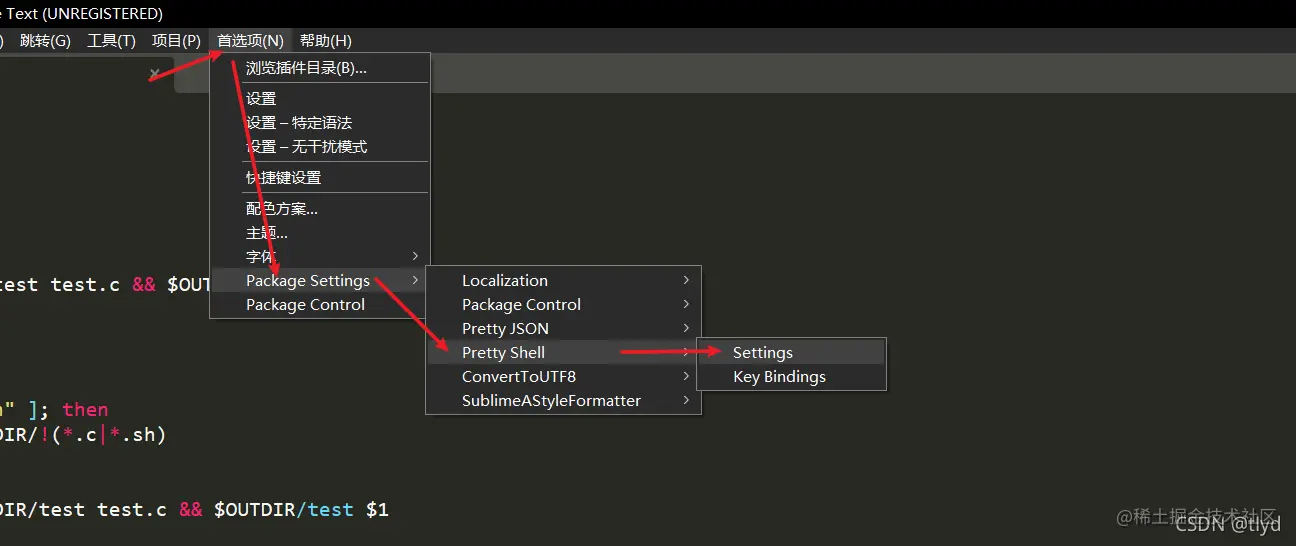The image size is (1296, 546).
Task: Click the 'then' keyword in code
Action: [85, 409]
